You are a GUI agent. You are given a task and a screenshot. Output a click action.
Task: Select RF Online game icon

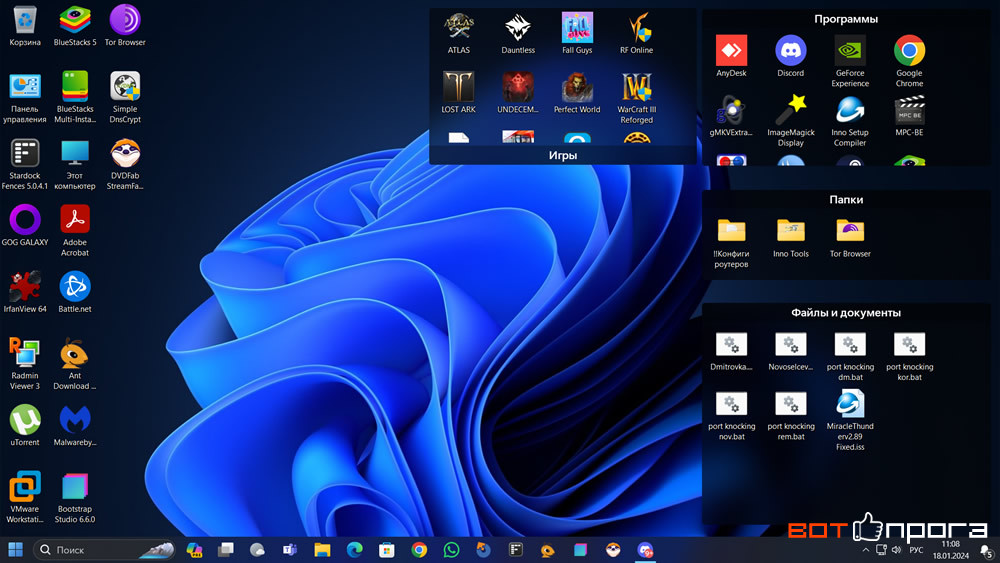[636, 34]
